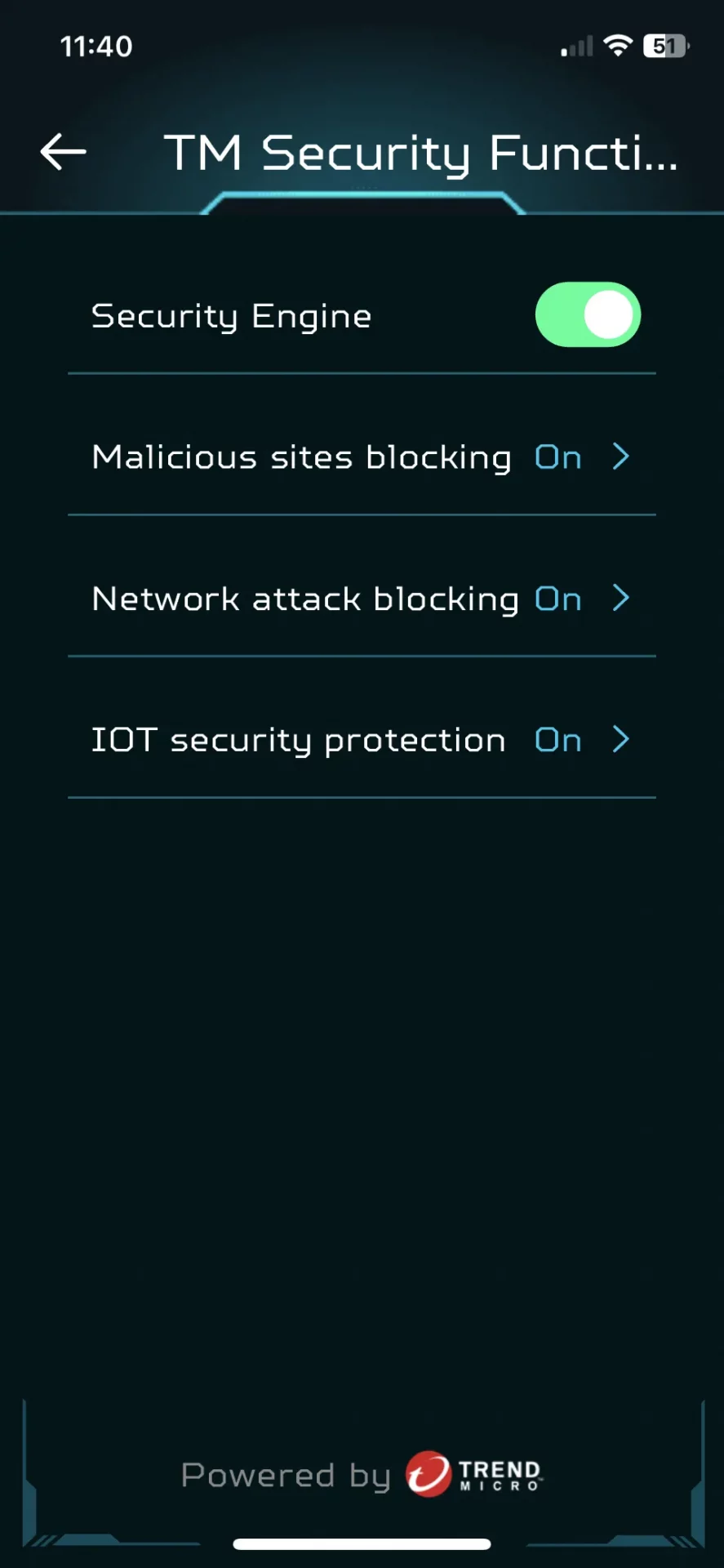The height and width of the screenshot is (1568, 724).
Task: Tap the On status for Network attack
Action: (558, 599)
